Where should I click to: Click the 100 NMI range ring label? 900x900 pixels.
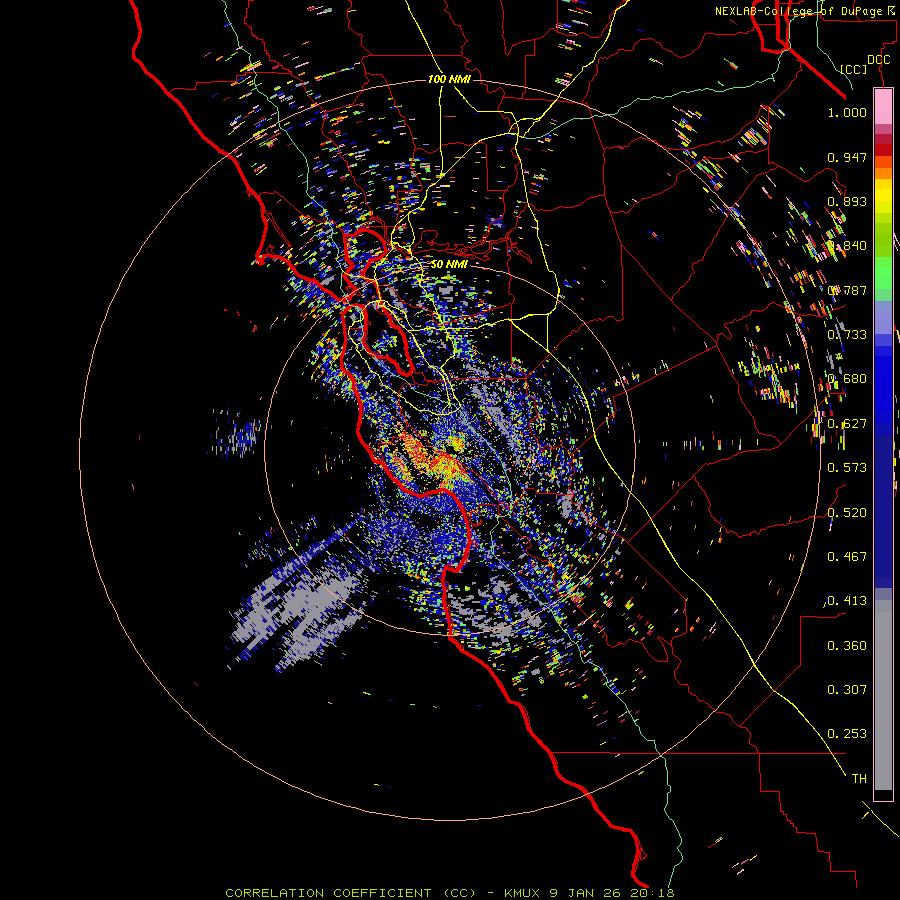click(x=449, y=79)
